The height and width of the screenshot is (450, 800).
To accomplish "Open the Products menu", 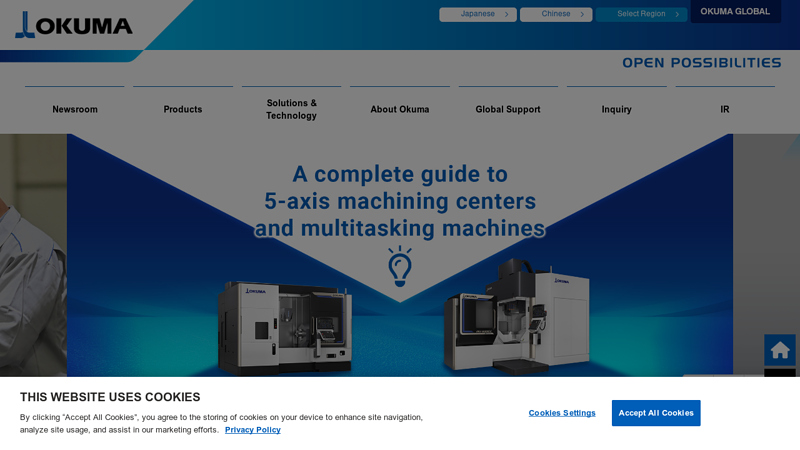I will tap(183, 109).
